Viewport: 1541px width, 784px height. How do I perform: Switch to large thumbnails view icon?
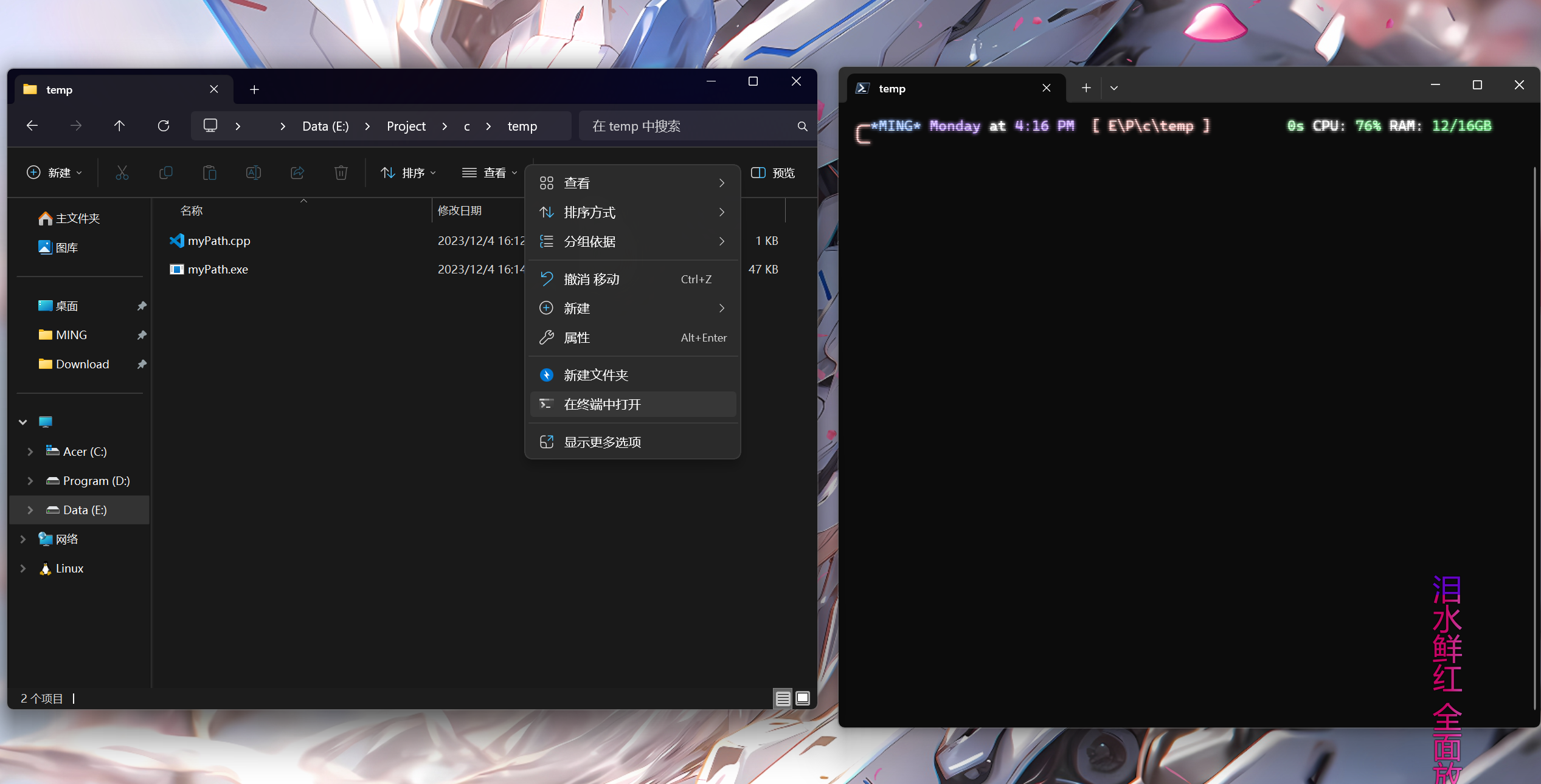click(x=803, y=698)
